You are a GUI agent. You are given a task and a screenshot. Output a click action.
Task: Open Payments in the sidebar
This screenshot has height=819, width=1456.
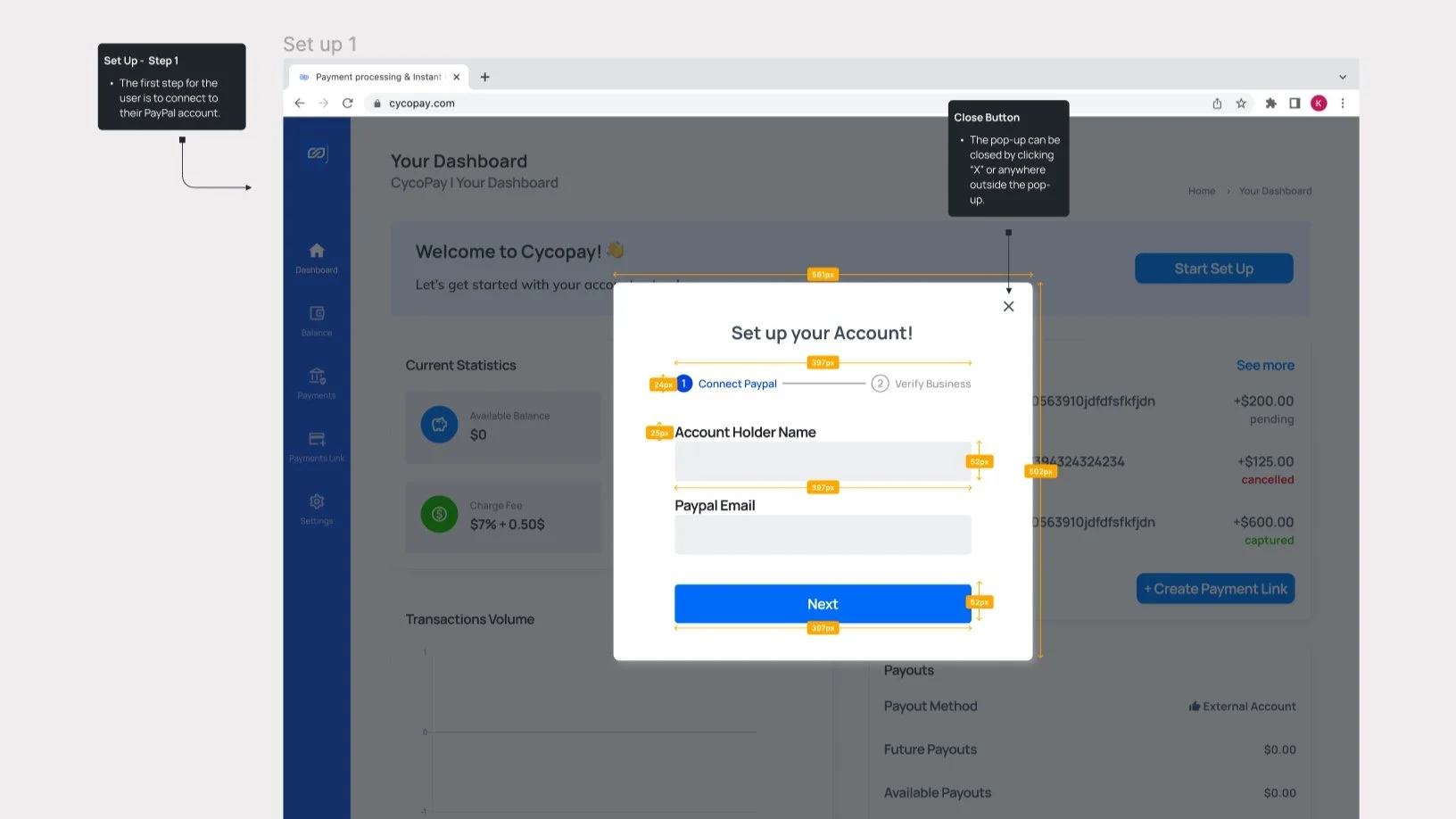[317, 384]
